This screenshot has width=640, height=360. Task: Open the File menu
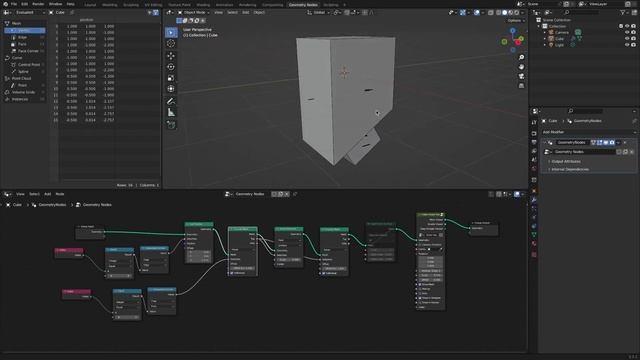[x=13, y=4]
